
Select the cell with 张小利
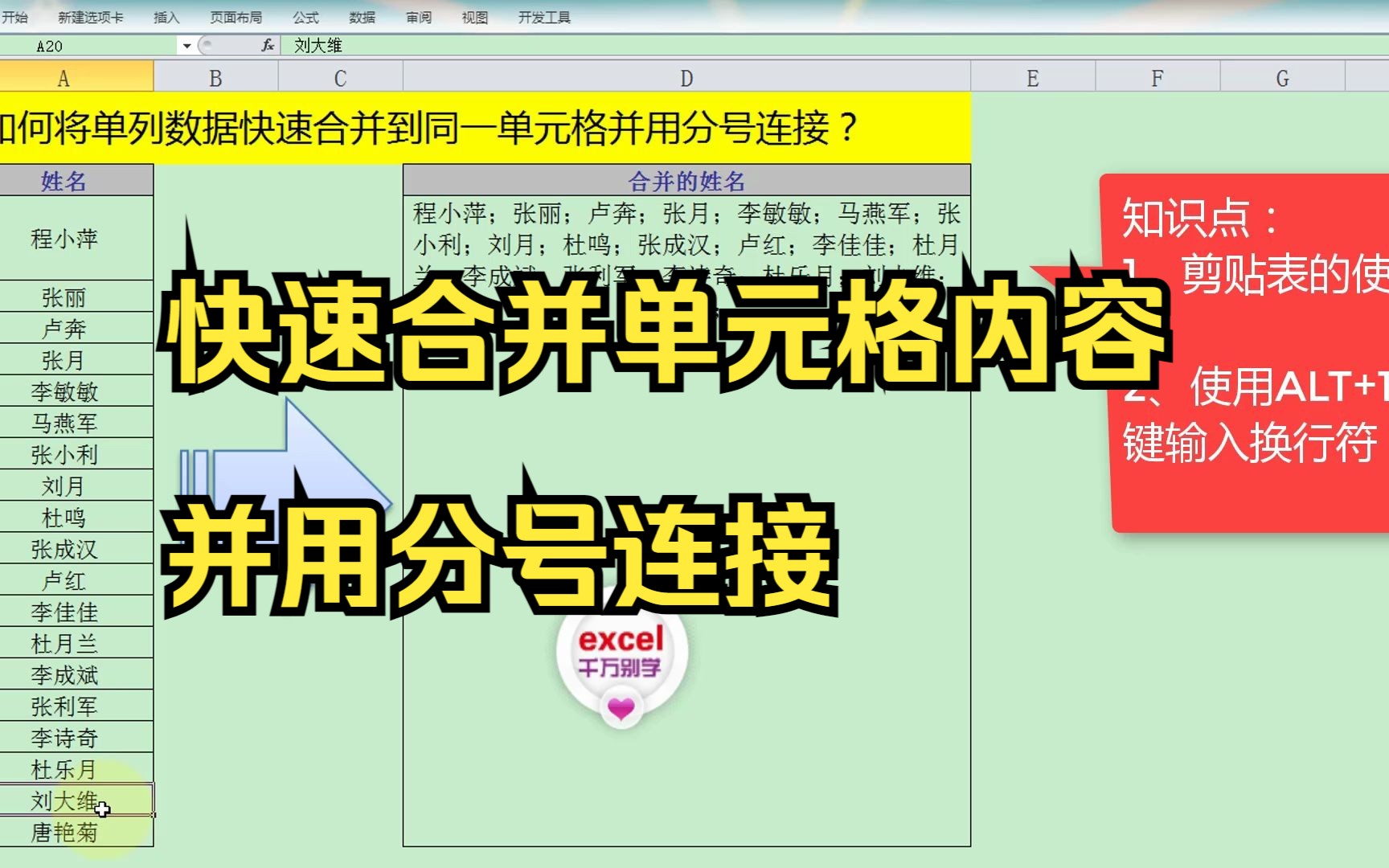point(76,454)
